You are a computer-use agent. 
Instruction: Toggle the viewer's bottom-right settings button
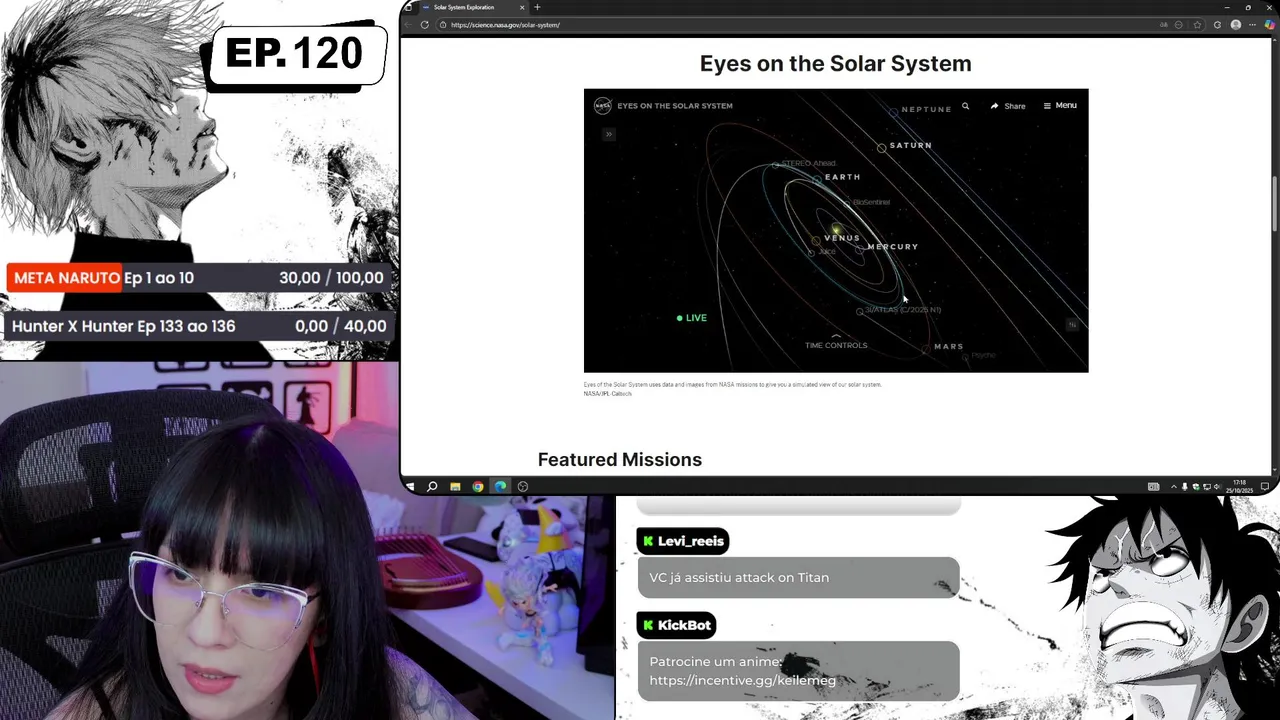coord(1072,324)
